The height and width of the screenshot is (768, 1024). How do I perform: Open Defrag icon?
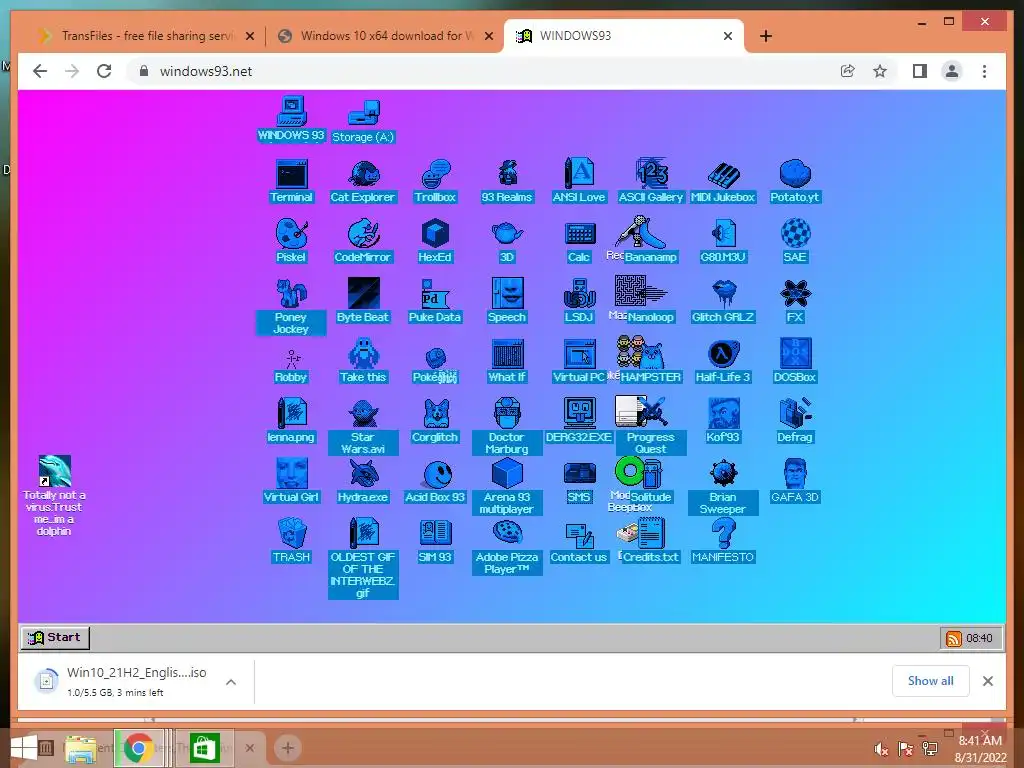coord(795,421)
